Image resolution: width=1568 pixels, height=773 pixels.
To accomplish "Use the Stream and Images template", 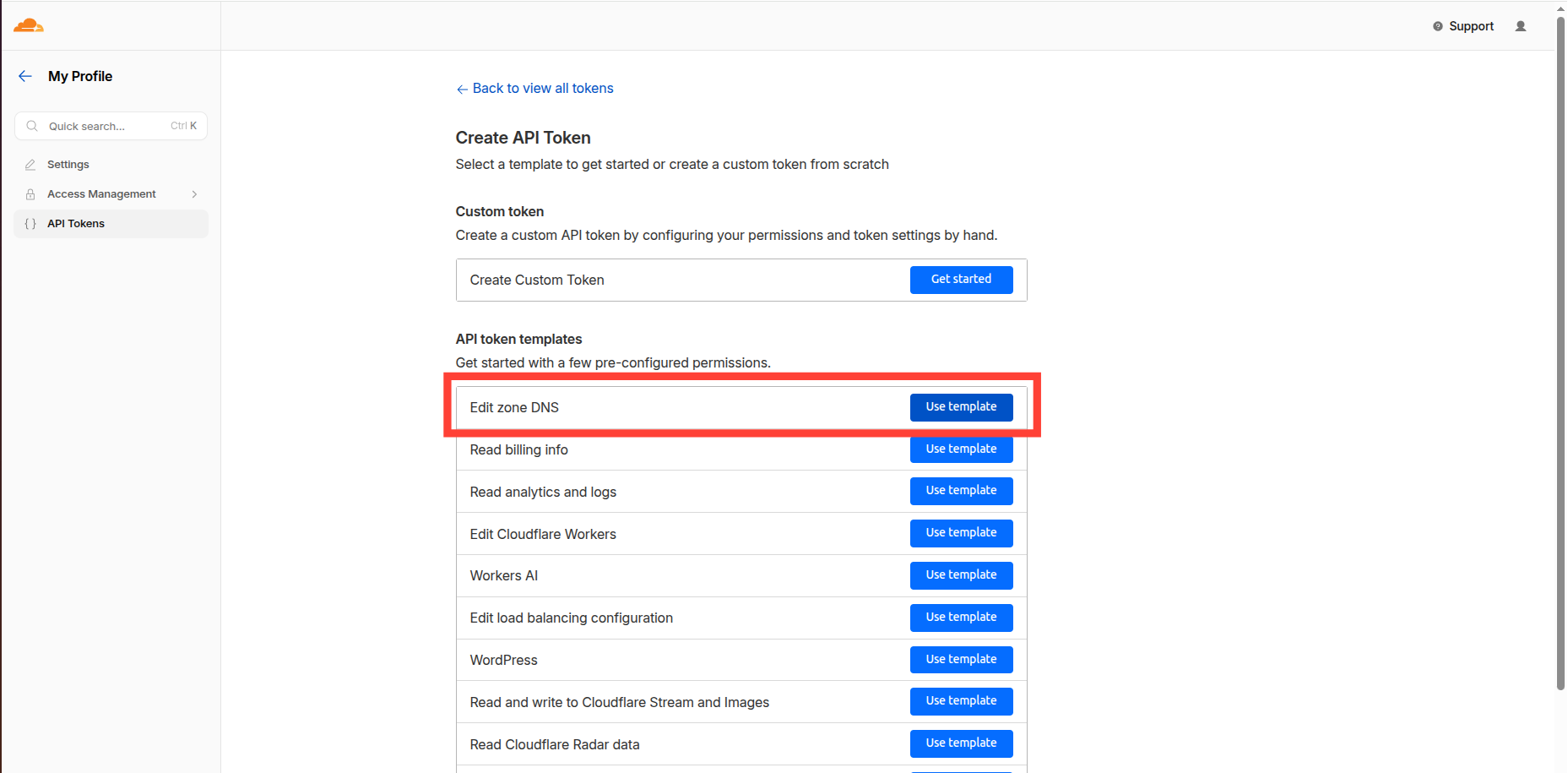I will (x=961, y=701).
